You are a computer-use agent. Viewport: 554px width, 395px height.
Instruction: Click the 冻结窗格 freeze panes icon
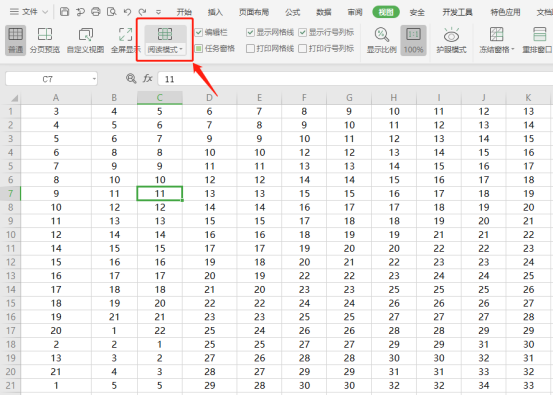pyautogui.click(x=496, y=35)
